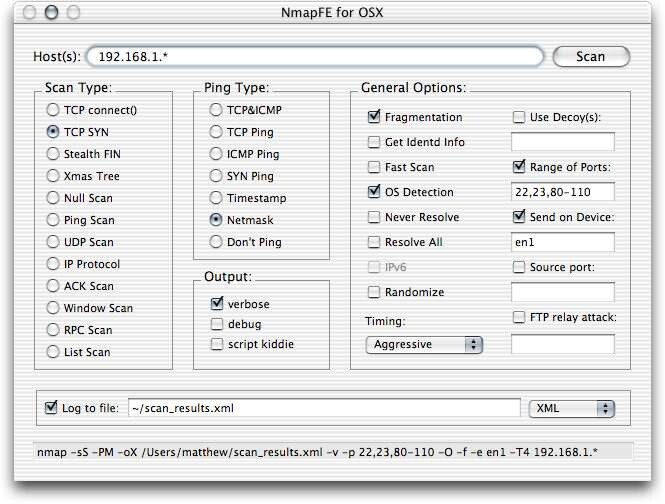Choose TCP Ping radio button
Viewport: 665px width, 504px height.
coord(216,132)
